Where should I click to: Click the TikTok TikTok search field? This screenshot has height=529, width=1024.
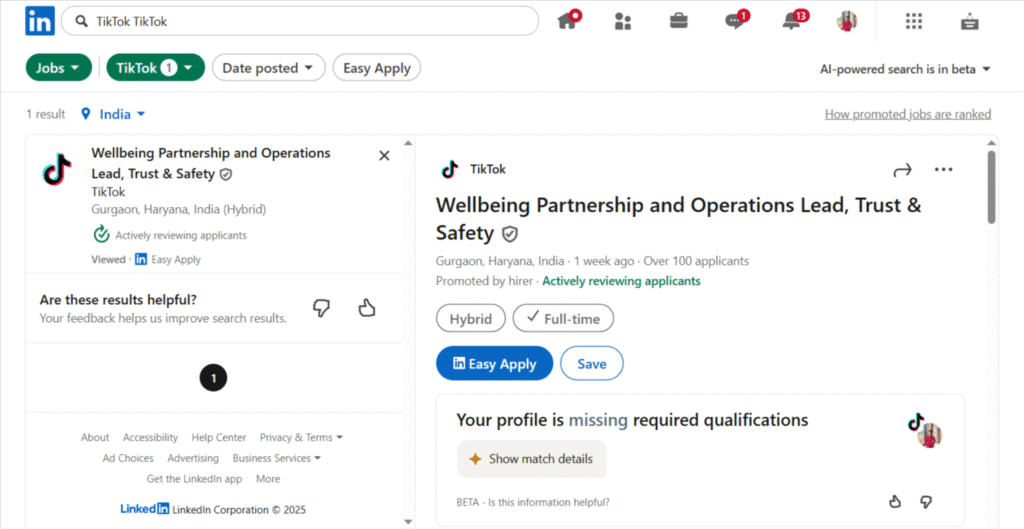click(300, 22)
